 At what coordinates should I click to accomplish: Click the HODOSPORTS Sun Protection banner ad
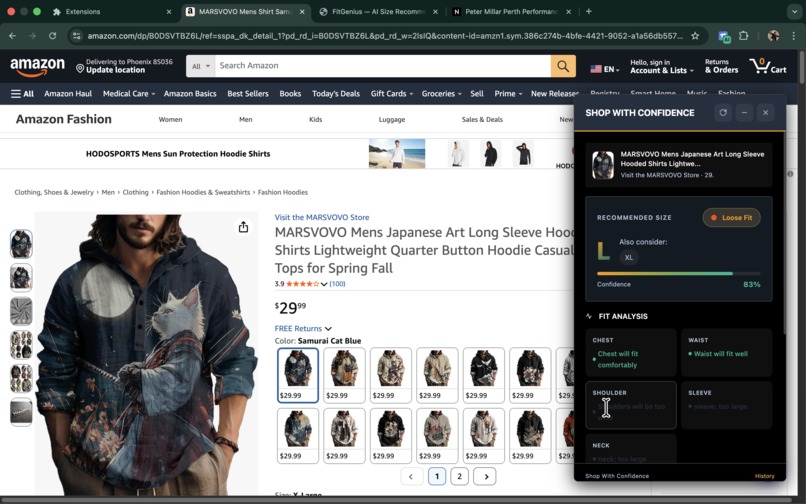286,153
